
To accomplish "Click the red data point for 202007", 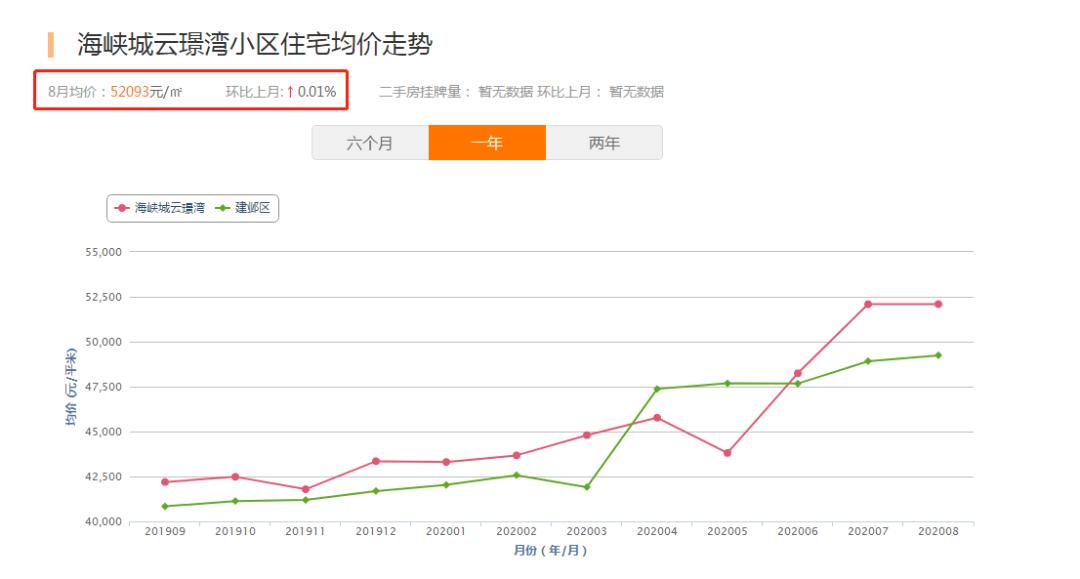I will (867, 304).
